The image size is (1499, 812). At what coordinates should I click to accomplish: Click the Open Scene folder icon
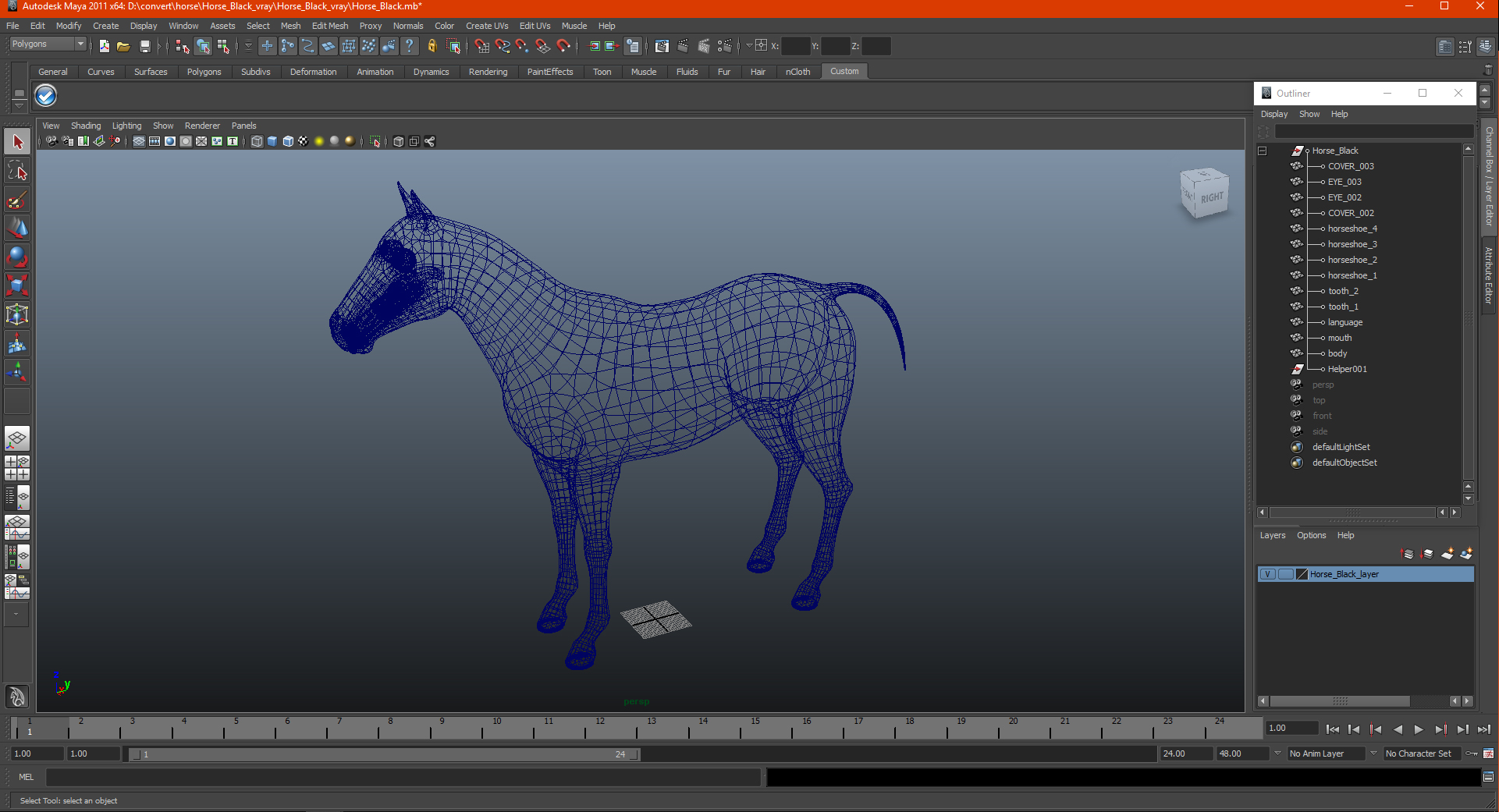123,46
